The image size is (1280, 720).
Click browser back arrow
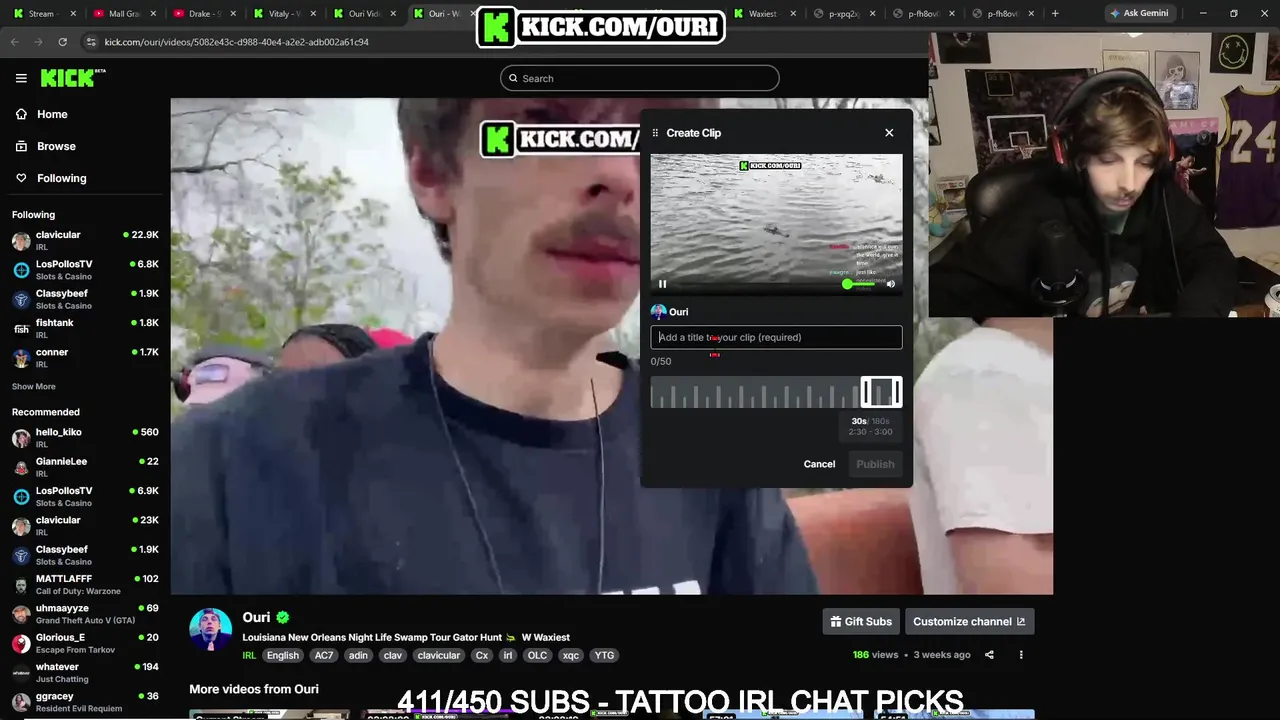14,42
